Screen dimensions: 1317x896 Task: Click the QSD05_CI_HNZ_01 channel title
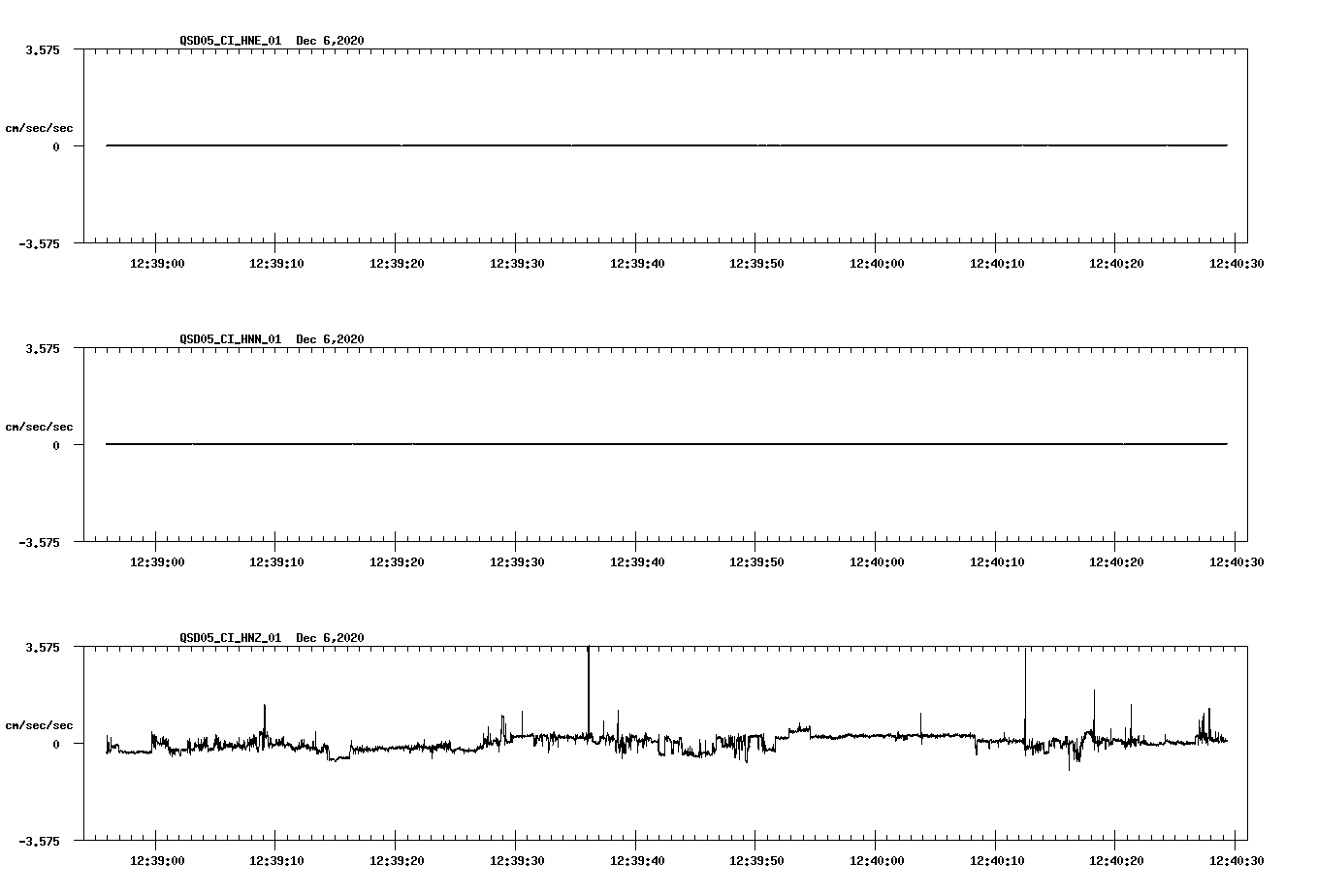(x=229, y=638)
